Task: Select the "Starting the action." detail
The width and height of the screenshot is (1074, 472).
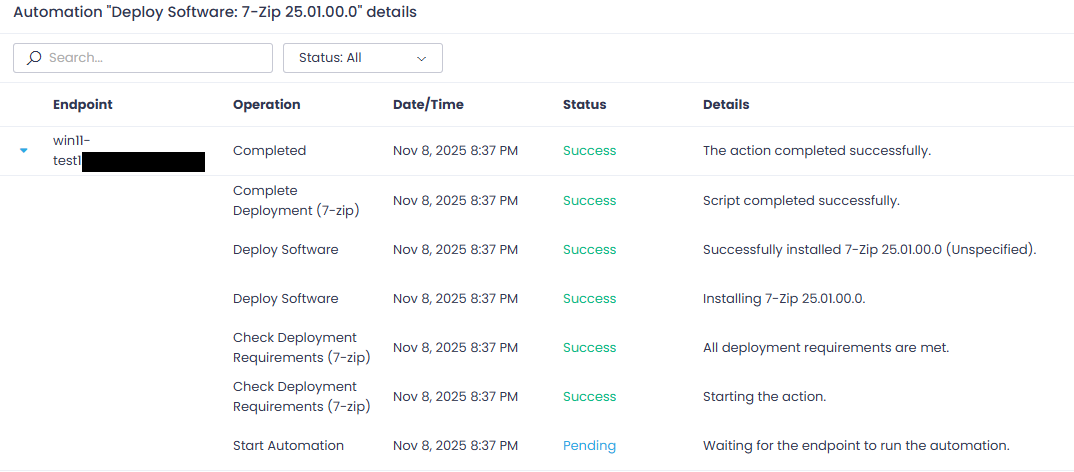Action: click(764, 396)
